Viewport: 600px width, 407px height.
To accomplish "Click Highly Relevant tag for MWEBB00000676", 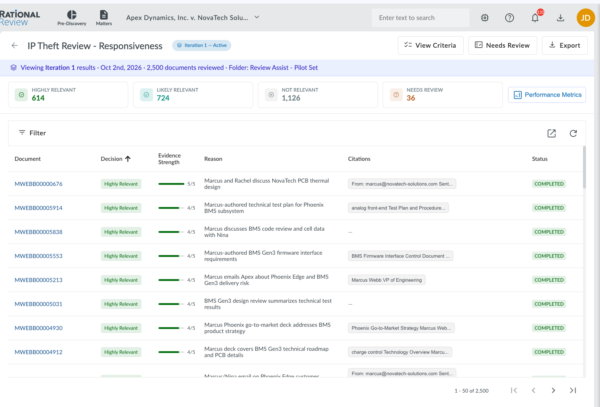I will [121, 184].
